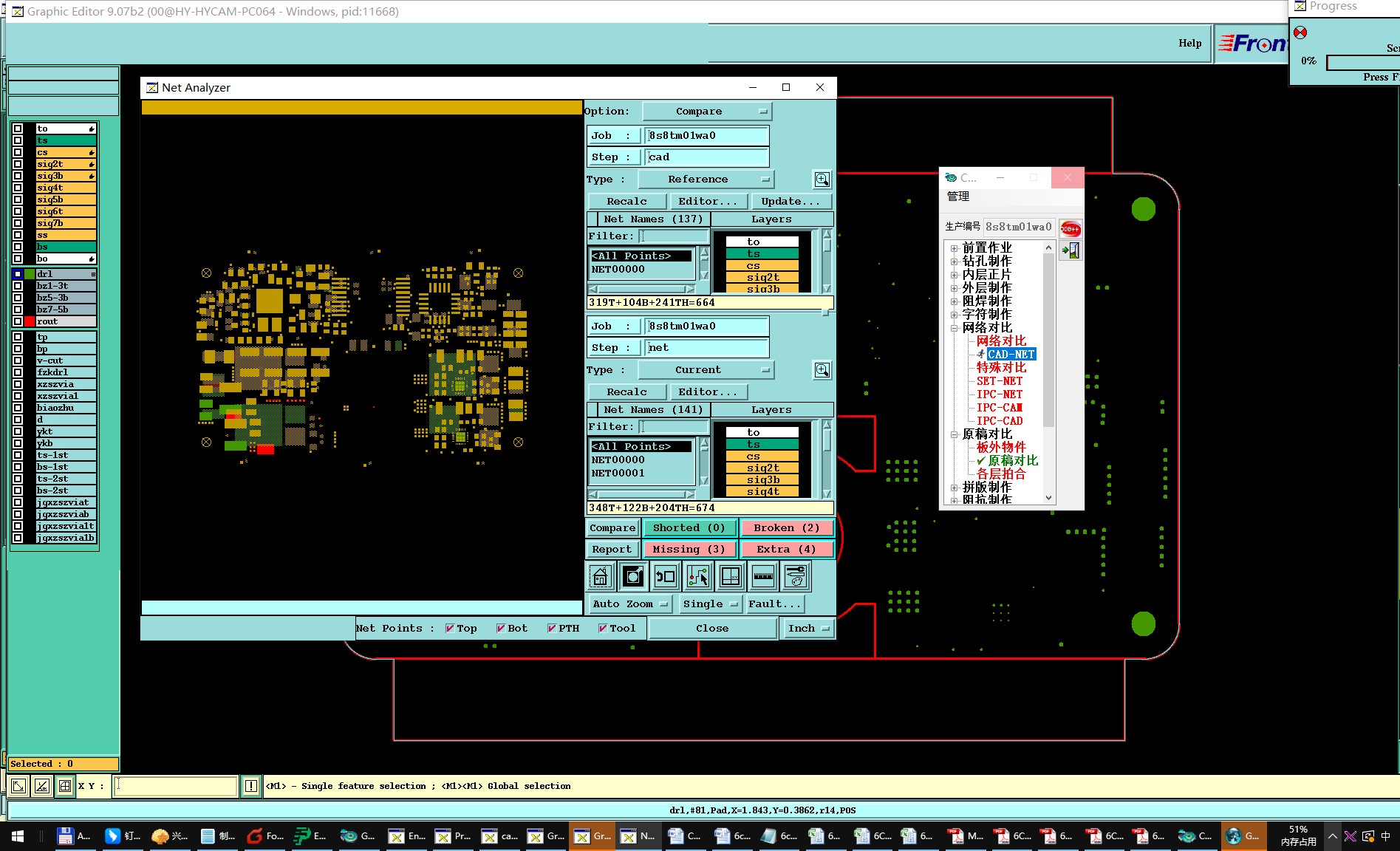Toggle the PTH net points checkbox

point(552,629)
